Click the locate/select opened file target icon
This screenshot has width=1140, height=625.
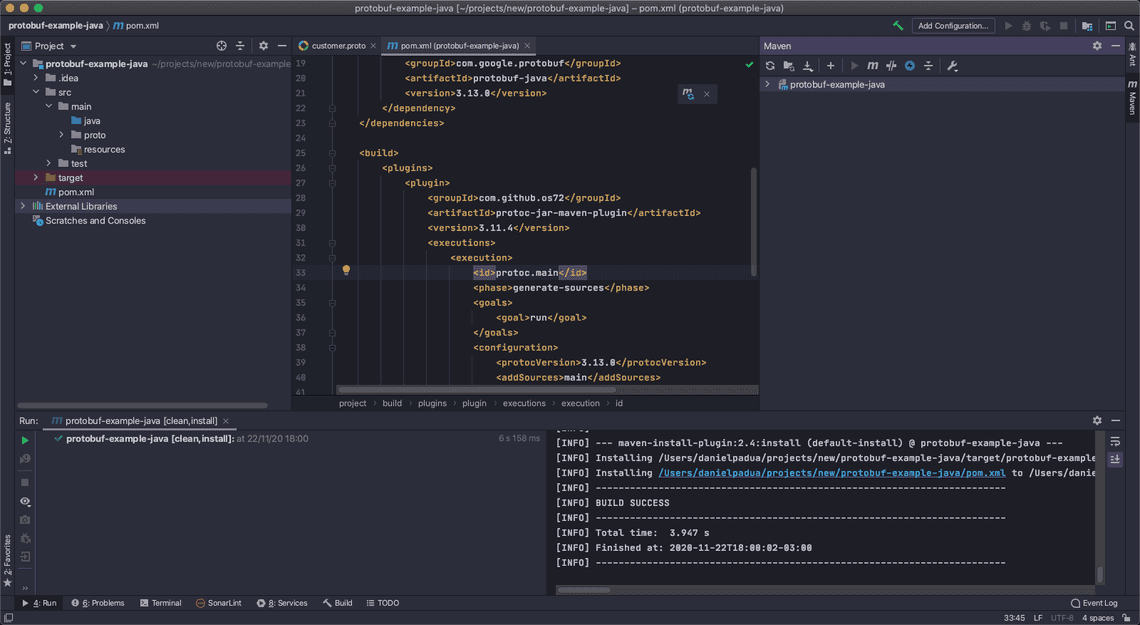222,46
